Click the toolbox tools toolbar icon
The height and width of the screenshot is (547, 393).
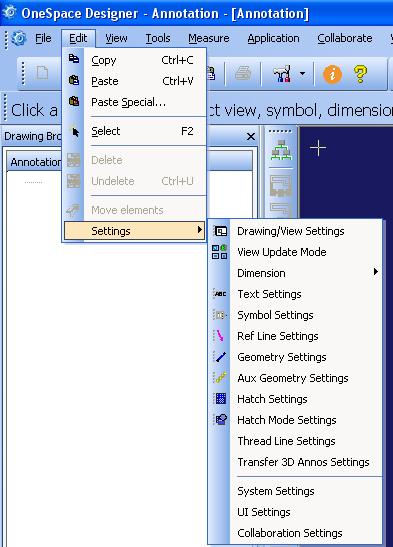click(282, 73)
